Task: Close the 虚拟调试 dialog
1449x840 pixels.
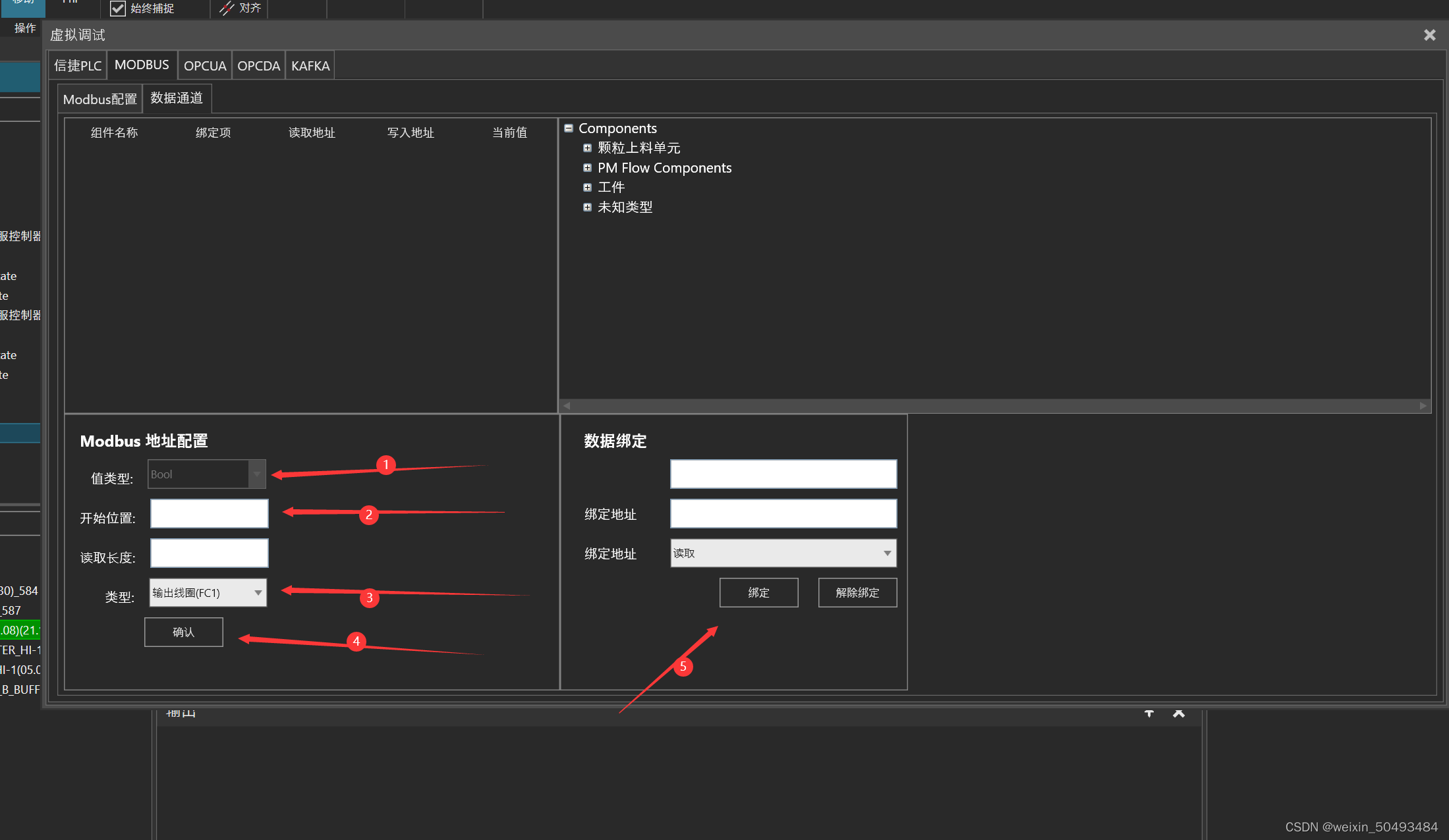Action: [1429, 35]
